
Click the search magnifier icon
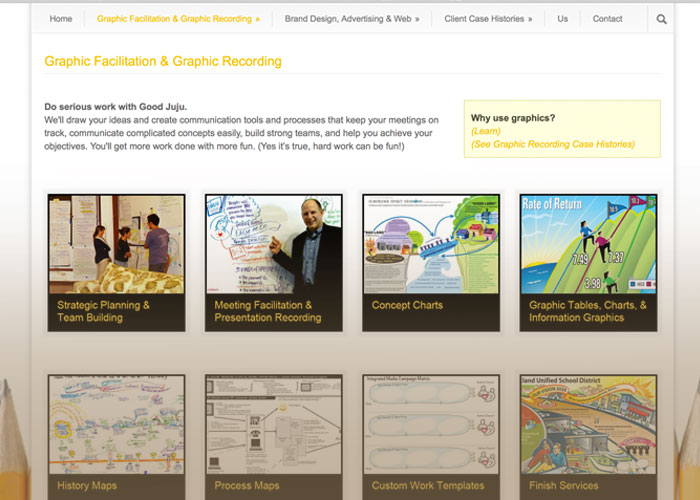pyautogui.click(x=662, y=19)
